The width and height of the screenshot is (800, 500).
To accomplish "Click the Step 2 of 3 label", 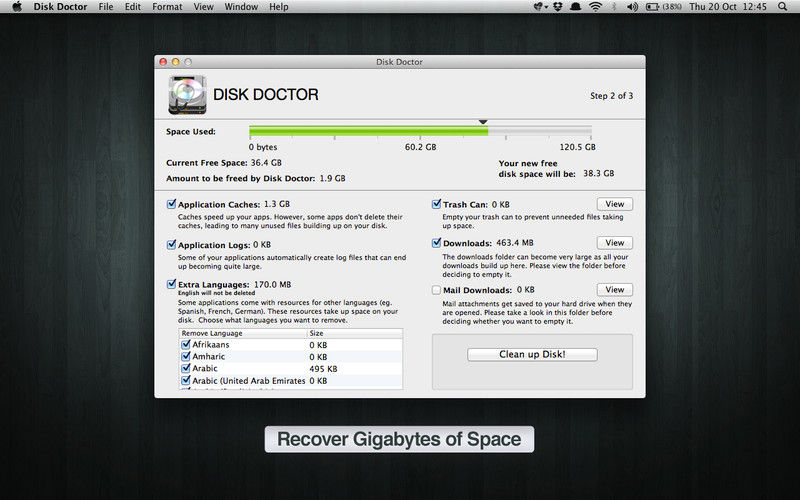I will point(611,95).
